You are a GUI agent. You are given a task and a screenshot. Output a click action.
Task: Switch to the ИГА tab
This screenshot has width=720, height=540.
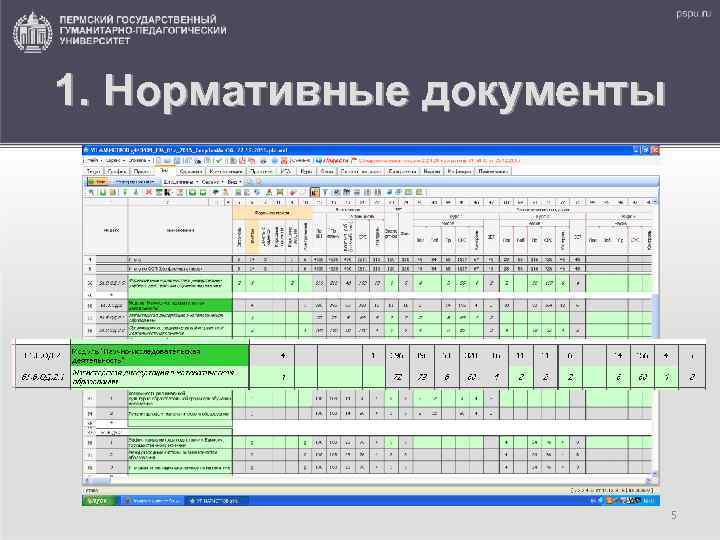pyautogui.click(x=286, y=172)
